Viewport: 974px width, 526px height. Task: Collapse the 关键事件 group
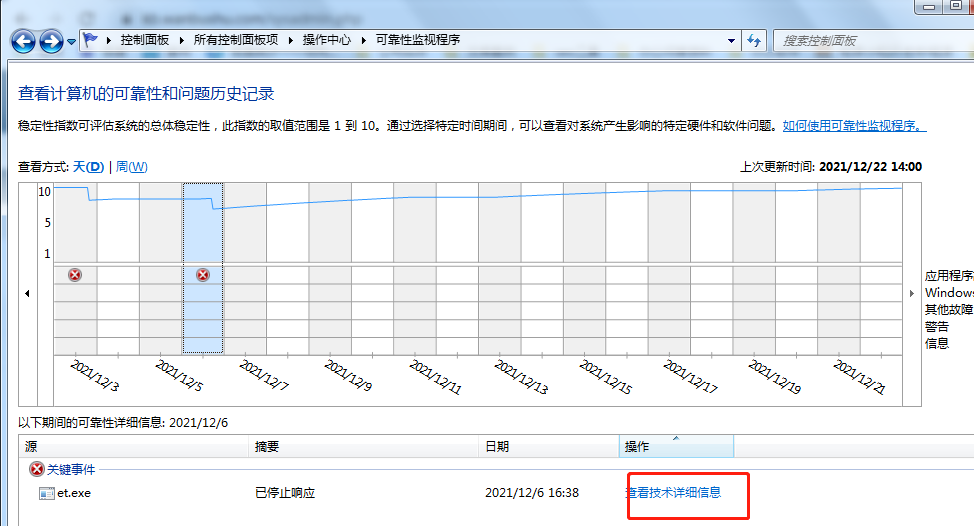pos(71,469)
